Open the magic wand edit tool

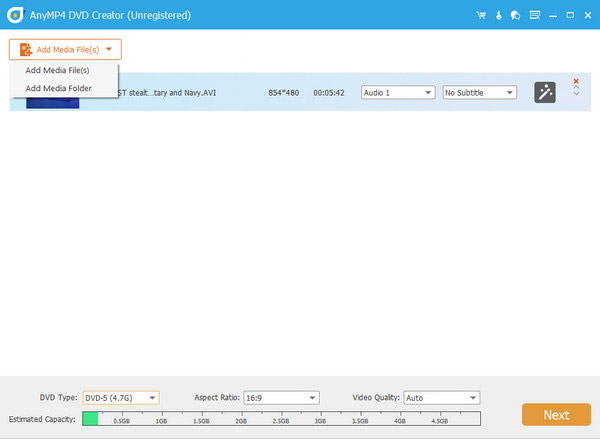545,92
